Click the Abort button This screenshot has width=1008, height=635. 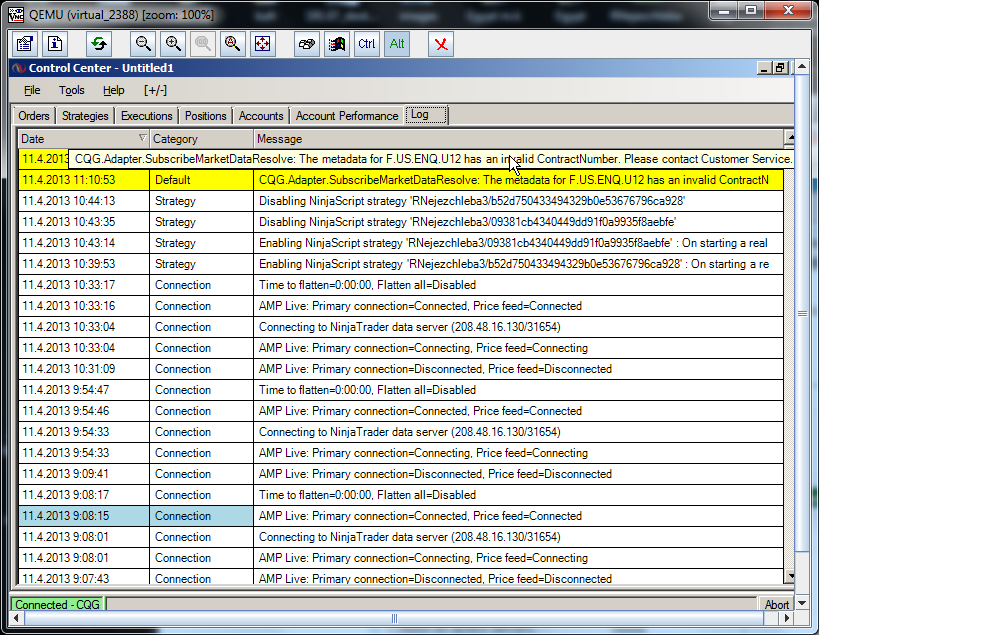click(x=776, y=605)
